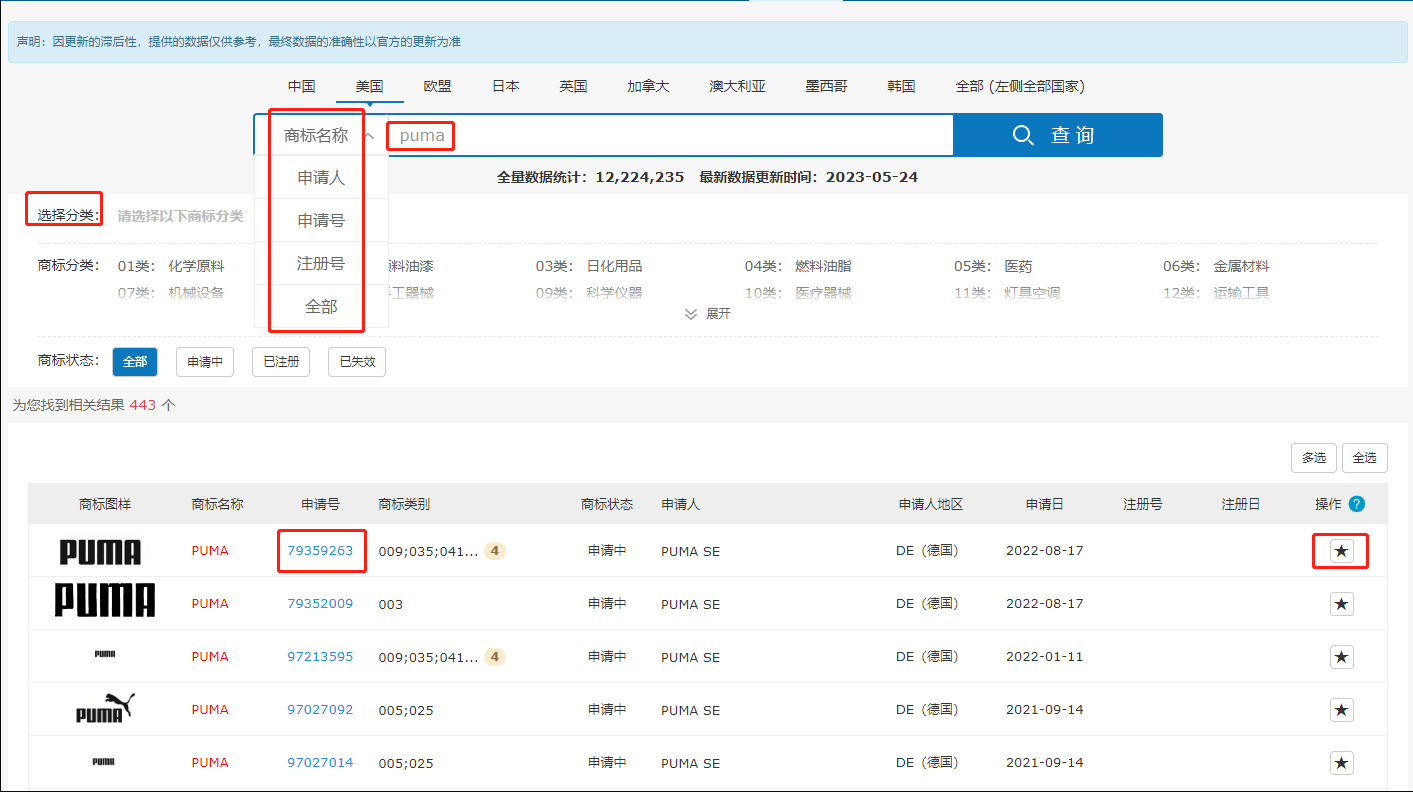Filter trademark status to 已注册
The height and width of the screenshot is (792, 1413).
tap(281, 362)
